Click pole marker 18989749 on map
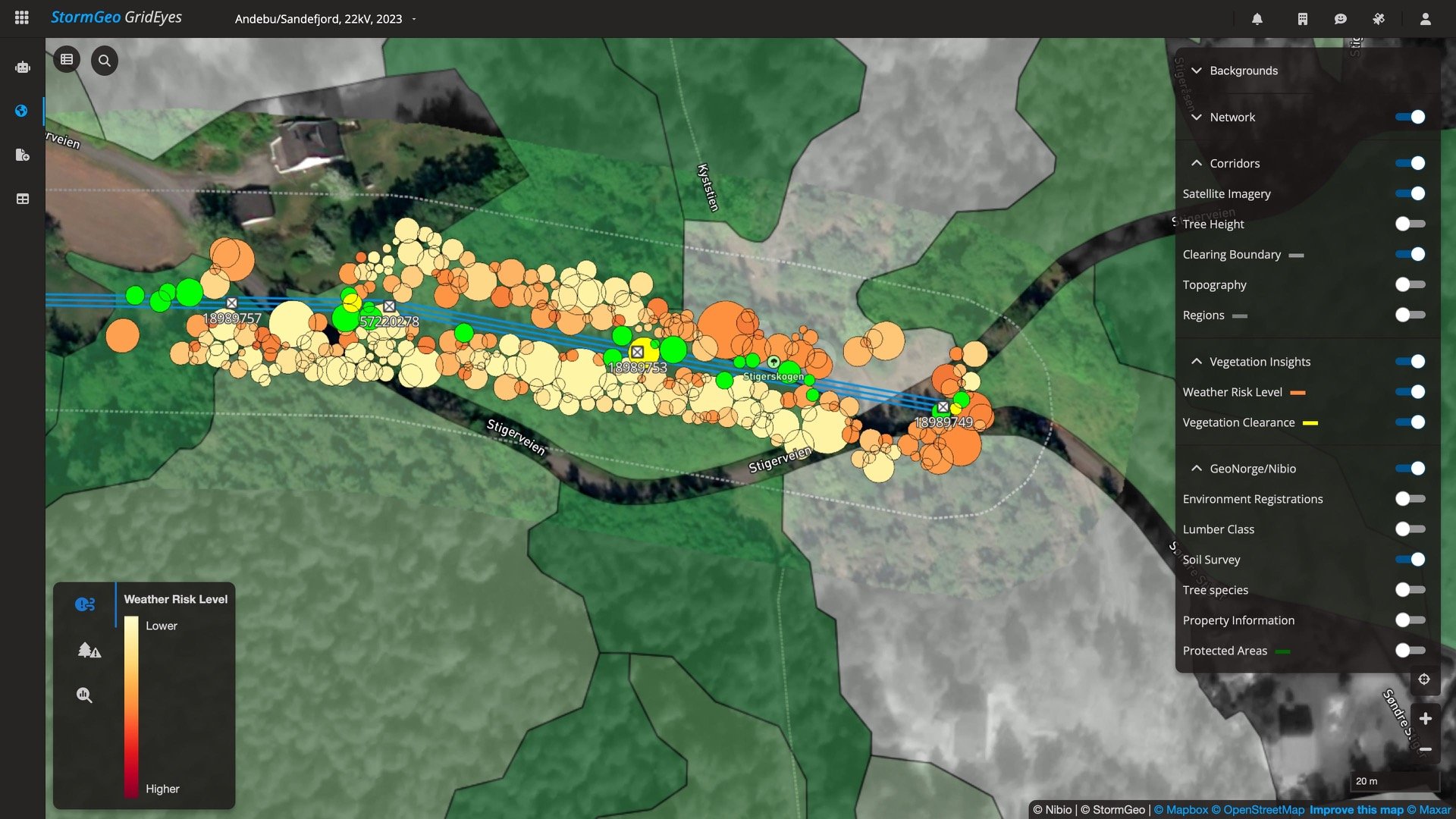The width and height of the screenshot is (1456, 819). [x=943, y=407]
